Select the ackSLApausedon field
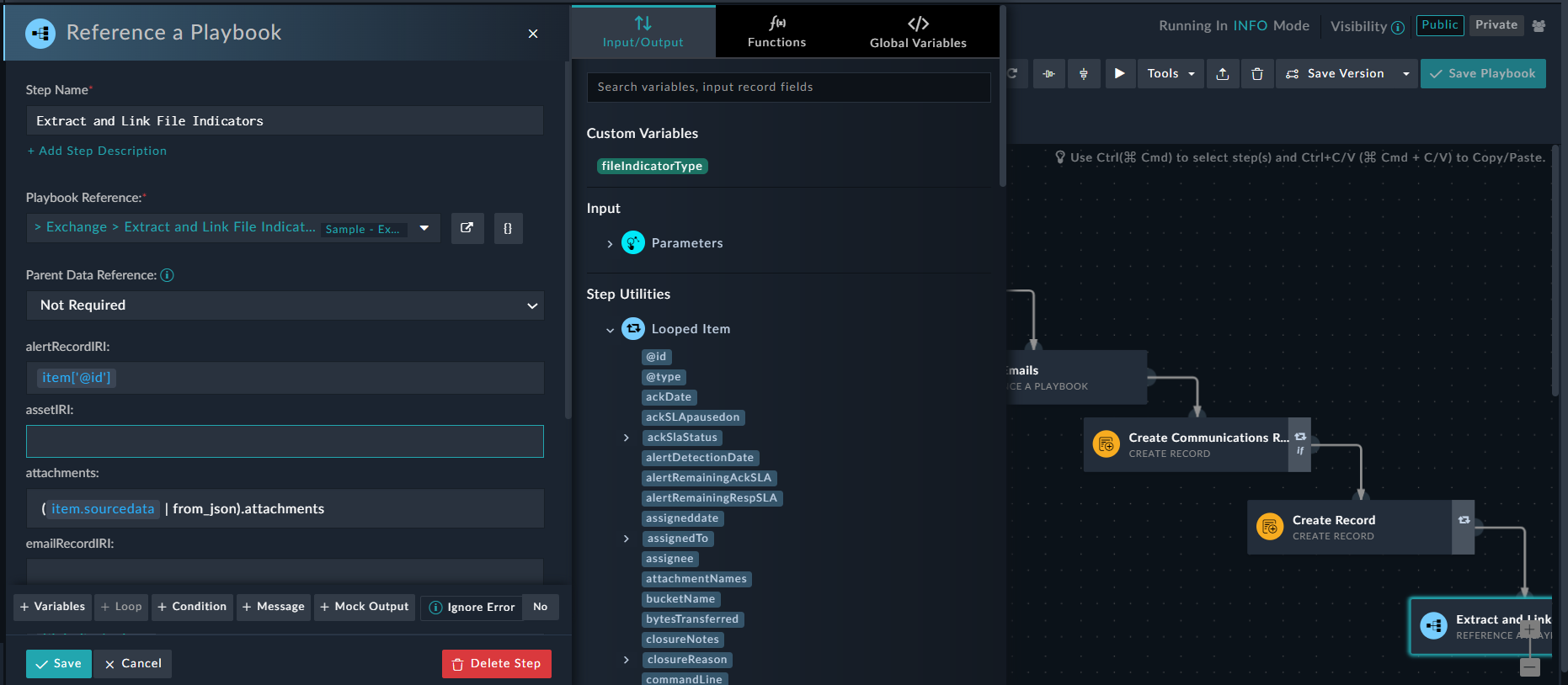1568x685 pixels. [693, 417]
